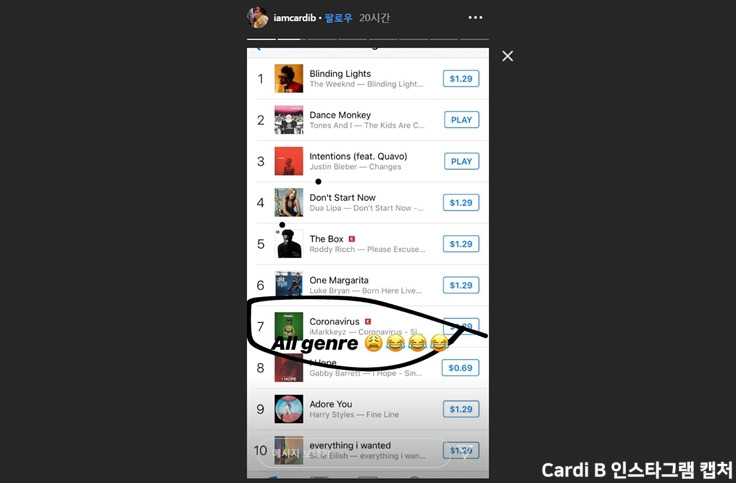Click the blue follow link beside iamcardib
Image resolution: width=736 pixels, height=483 pixels.
[x=338, y=18]
